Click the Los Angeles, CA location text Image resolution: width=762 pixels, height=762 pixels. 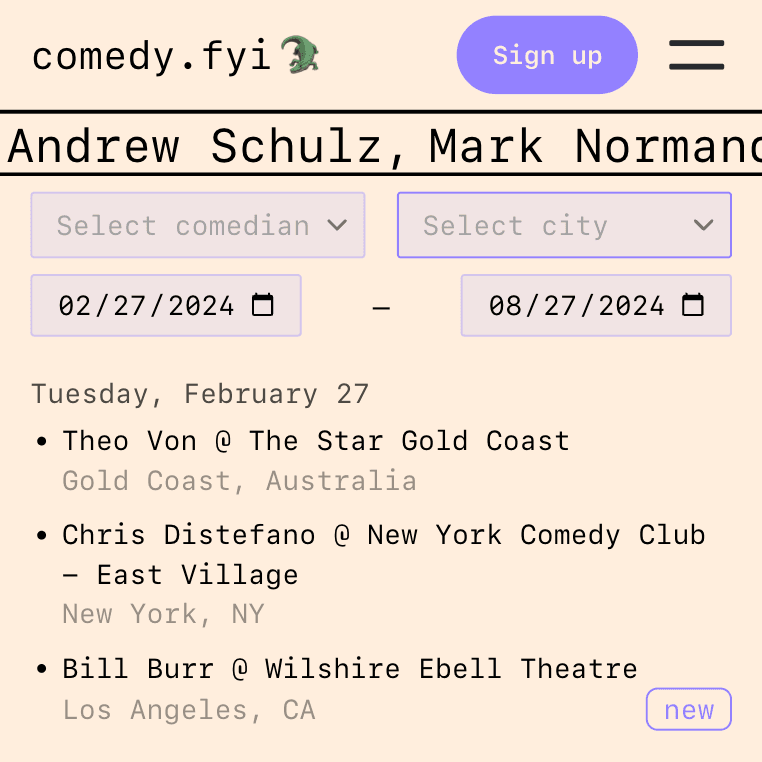pos(189,710)
